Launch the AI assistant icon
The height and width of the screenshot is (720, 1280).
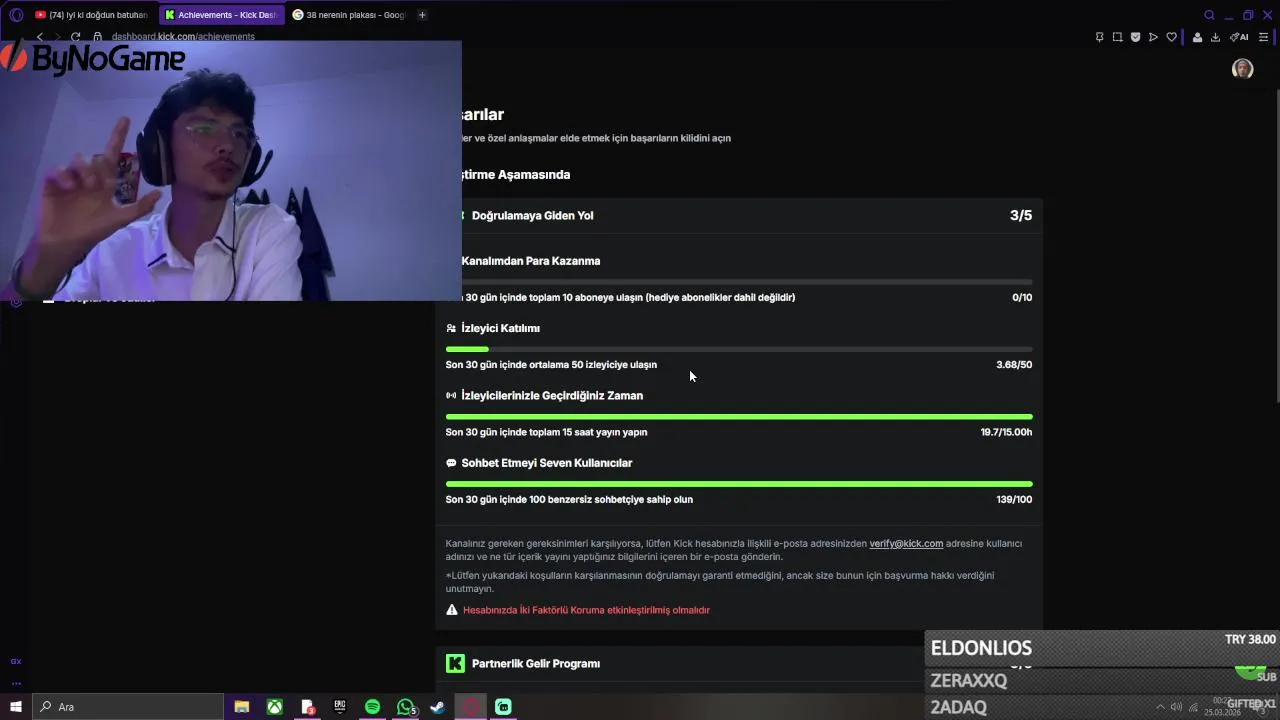click(x=1239, y=37)
